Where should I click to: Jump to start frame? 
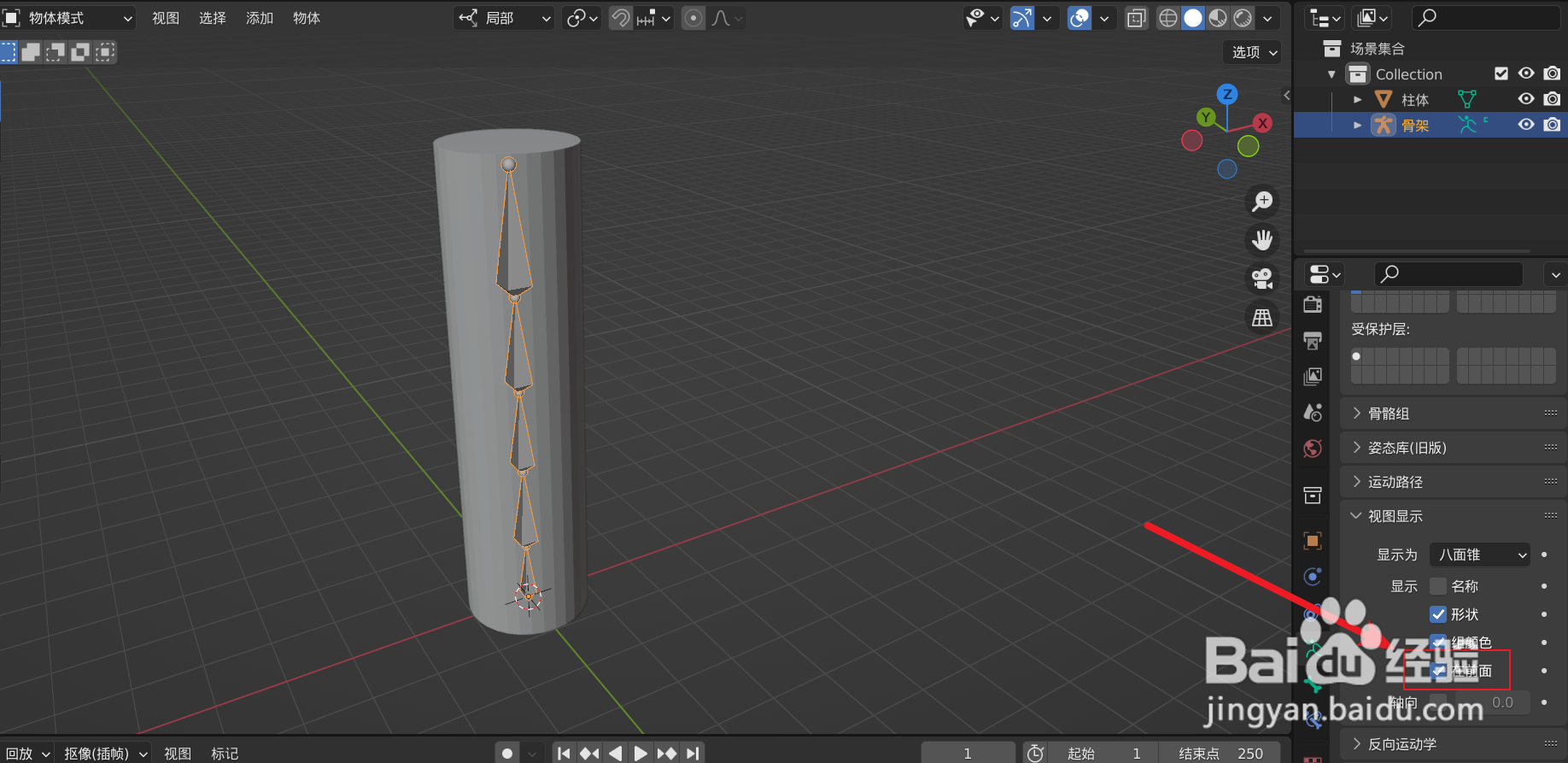coord(563,753)
